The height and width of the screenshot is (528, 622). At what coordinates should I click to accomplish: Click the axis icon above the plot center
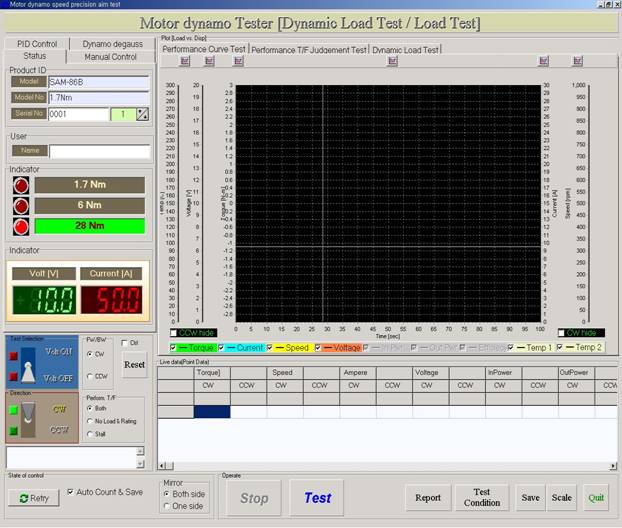point(392,61)
